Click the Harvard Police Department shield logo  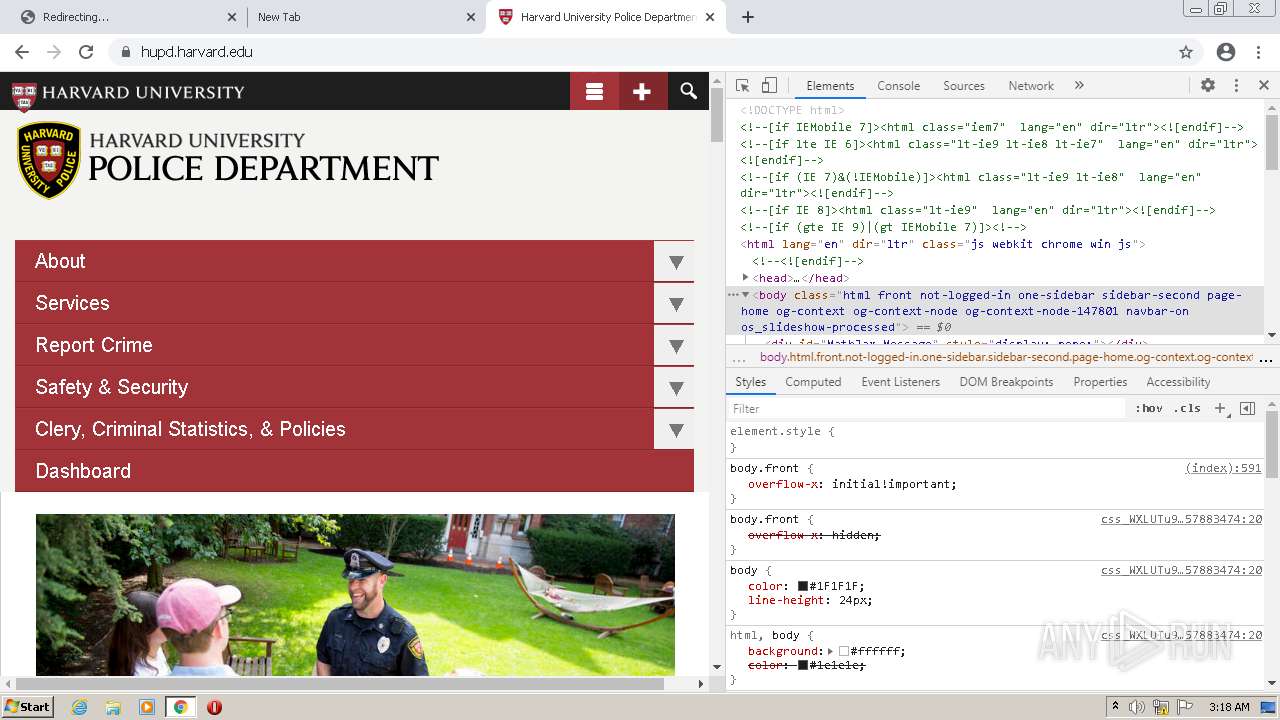coord(48,160)
